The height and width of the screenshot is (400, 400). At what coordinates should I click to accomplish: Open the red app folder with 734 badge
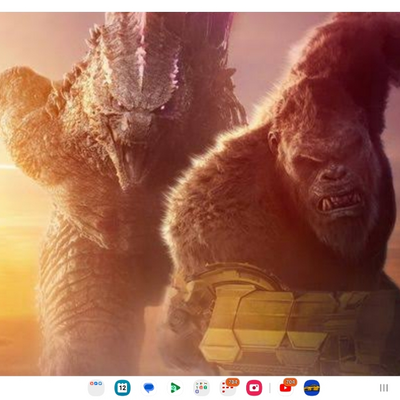(229, 387)
